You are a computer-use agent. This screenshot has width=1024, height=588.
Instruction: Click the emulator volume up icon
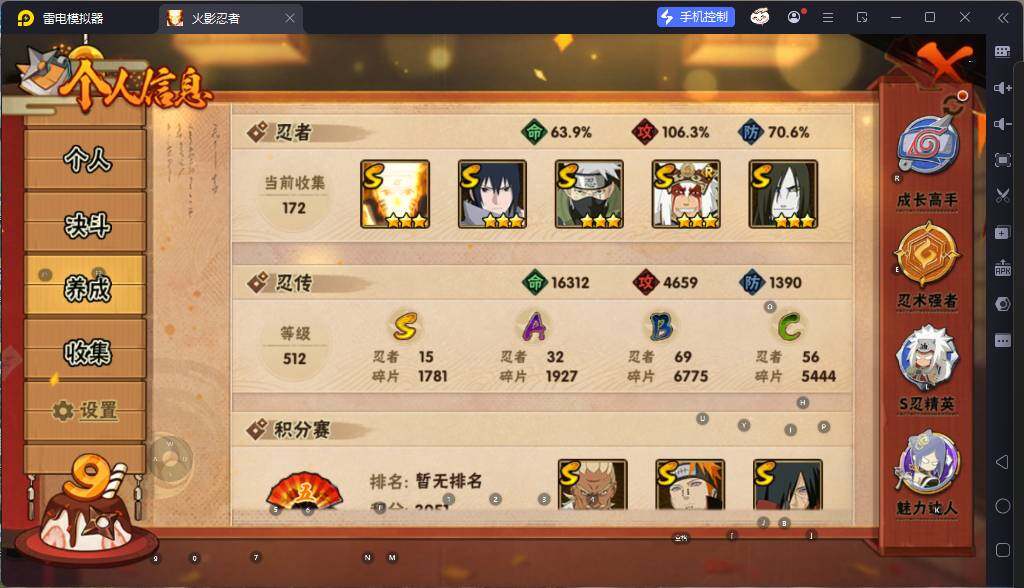point(1002,88)
